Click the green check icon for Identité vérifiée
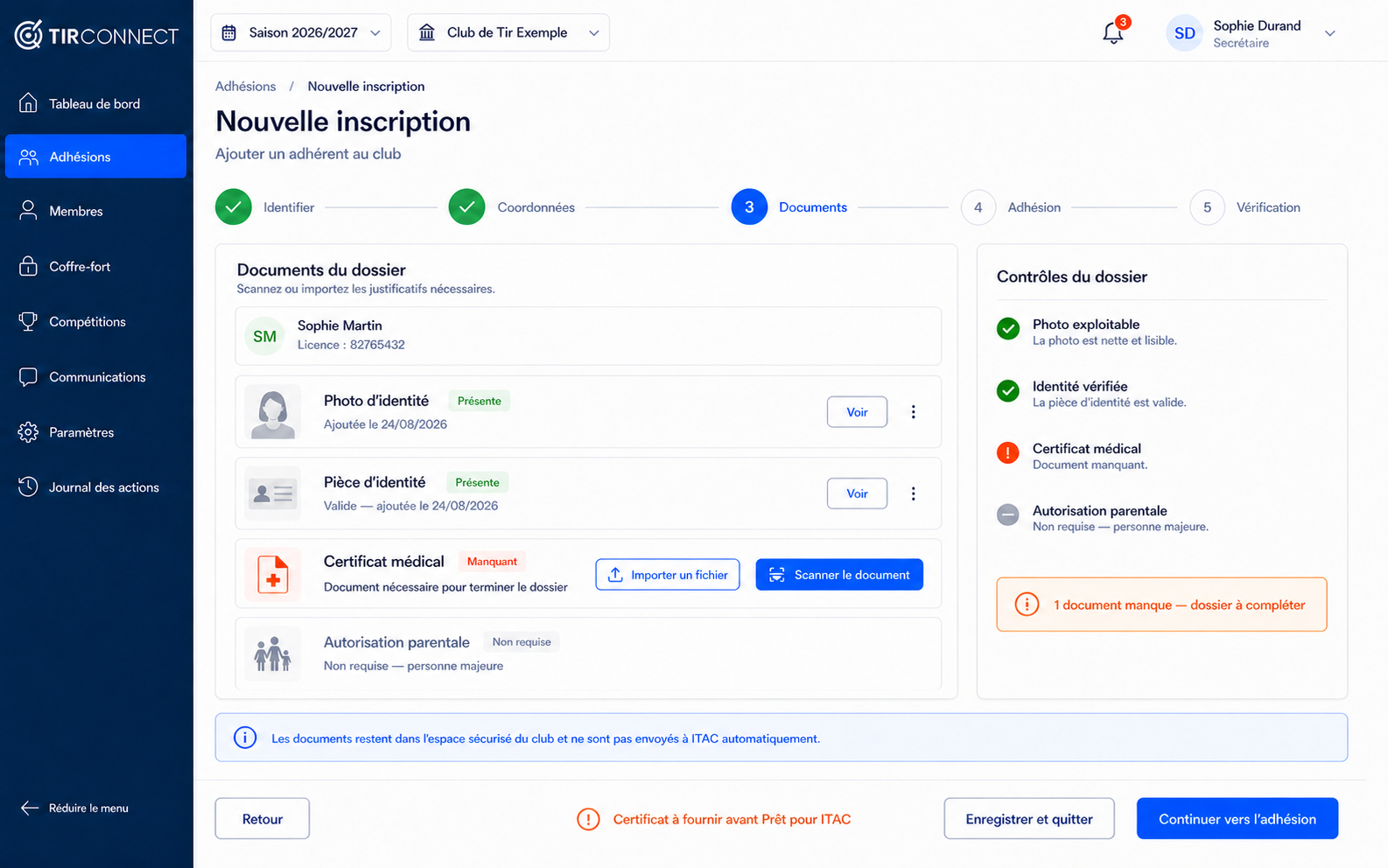 pos(1008,390)
